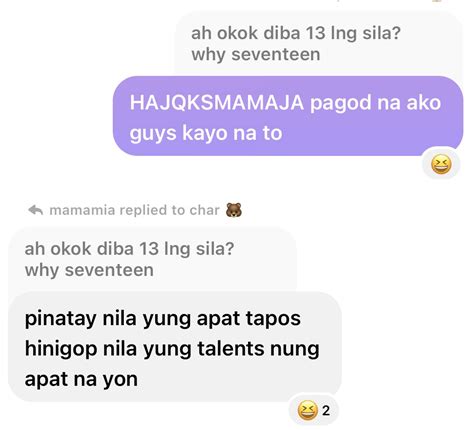Click 'why seventeen' in the lower quoted reply

89,270
